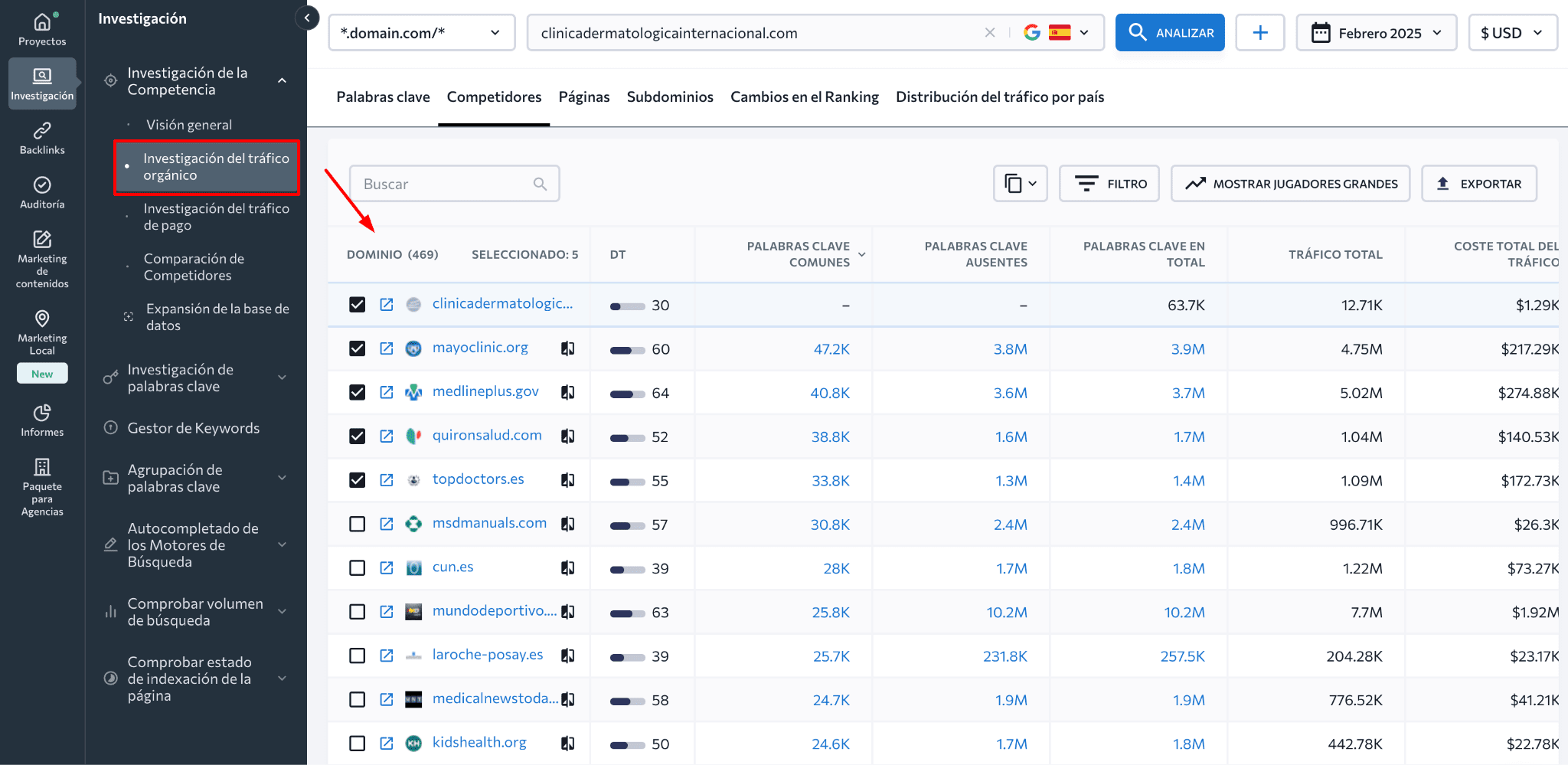Open Expansión de la base de datos
This screenshot has height=765, width=1568.
(x=217, y=317)
